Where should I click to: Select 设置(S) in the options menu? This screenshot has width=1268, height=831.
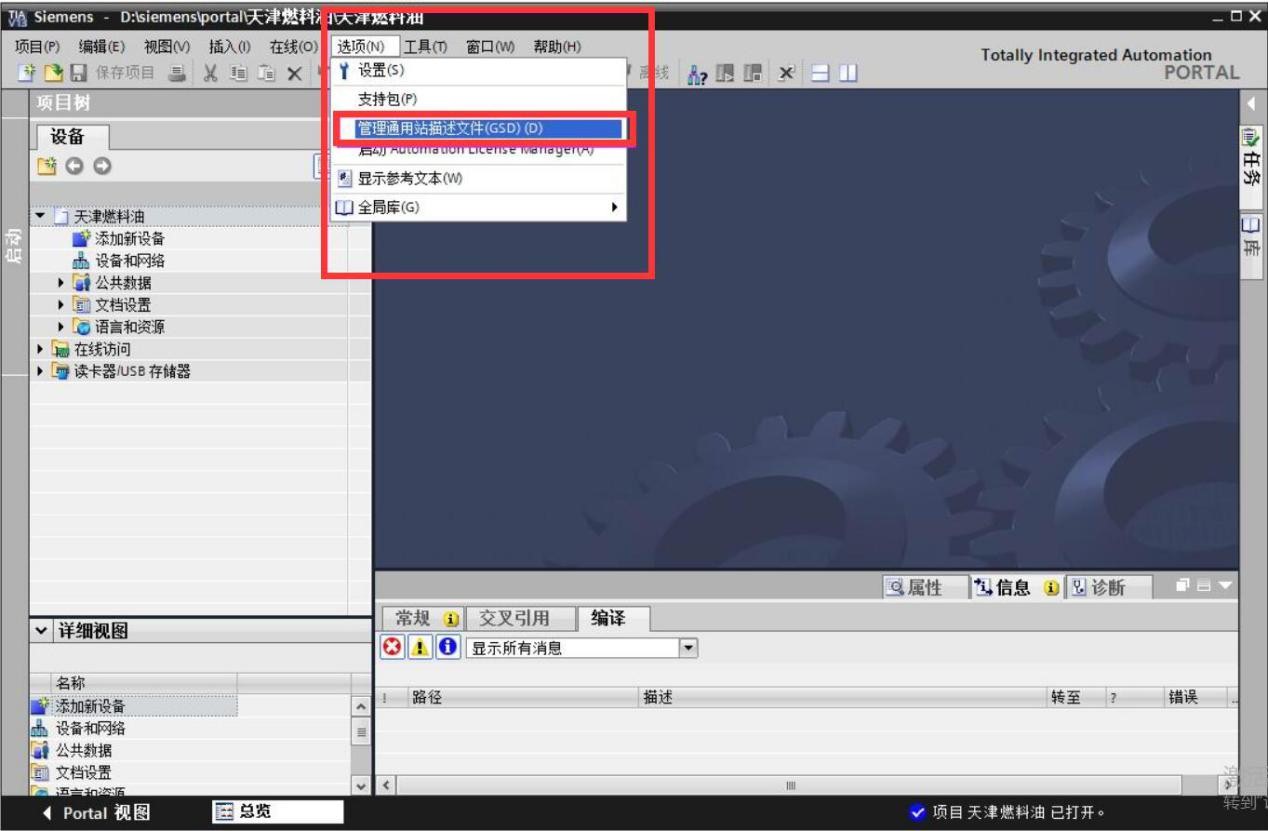click(477, 71)
